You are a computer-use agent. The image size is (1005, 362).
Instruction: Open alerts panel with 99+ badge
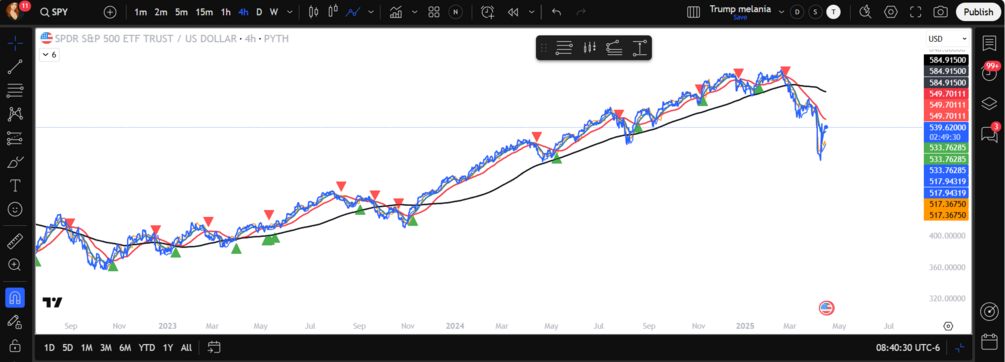pyautogui.click(x=989, y=72)
